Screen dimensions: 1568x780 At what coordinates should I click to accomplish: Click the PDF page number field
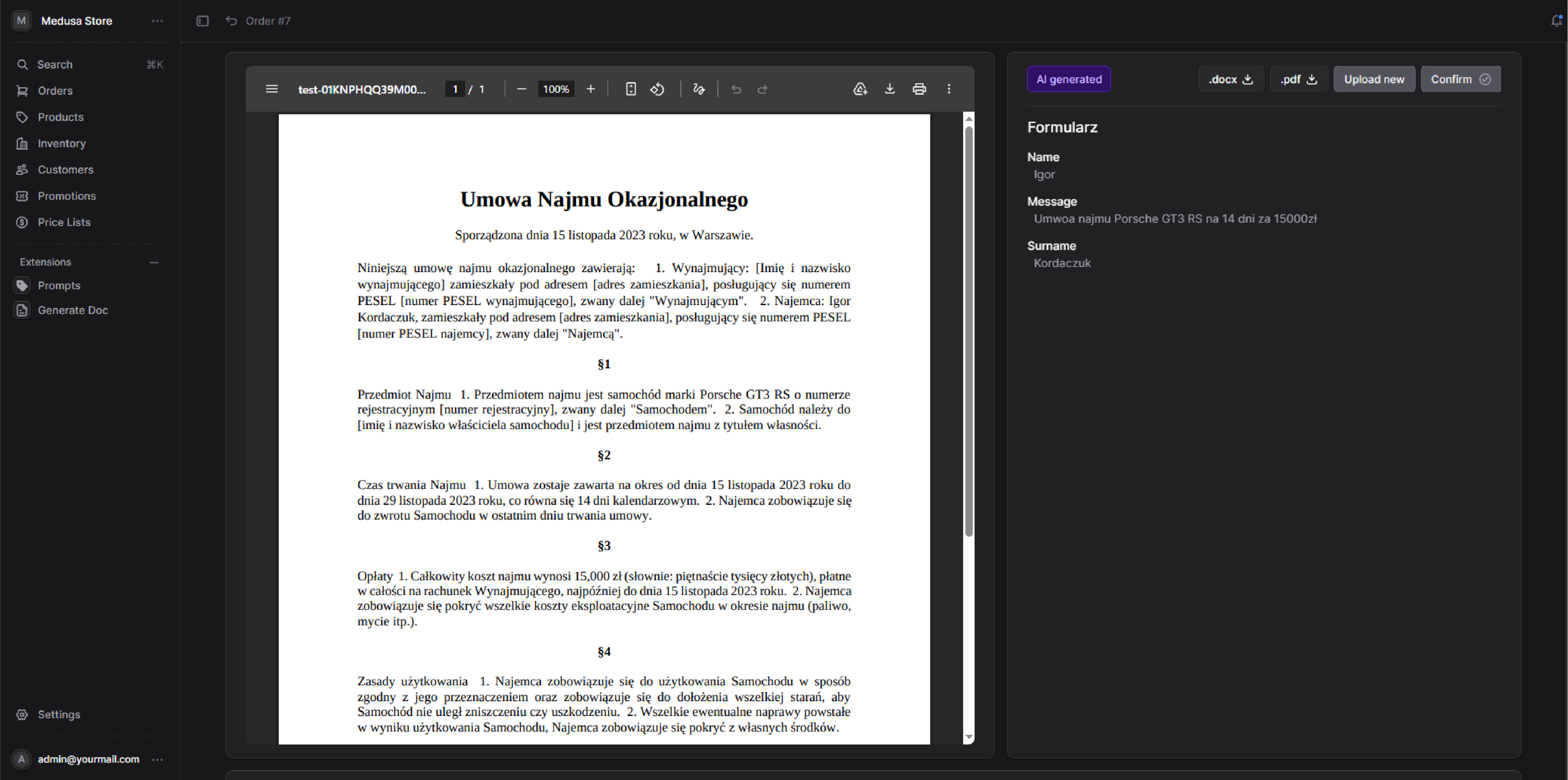point(455,89)
